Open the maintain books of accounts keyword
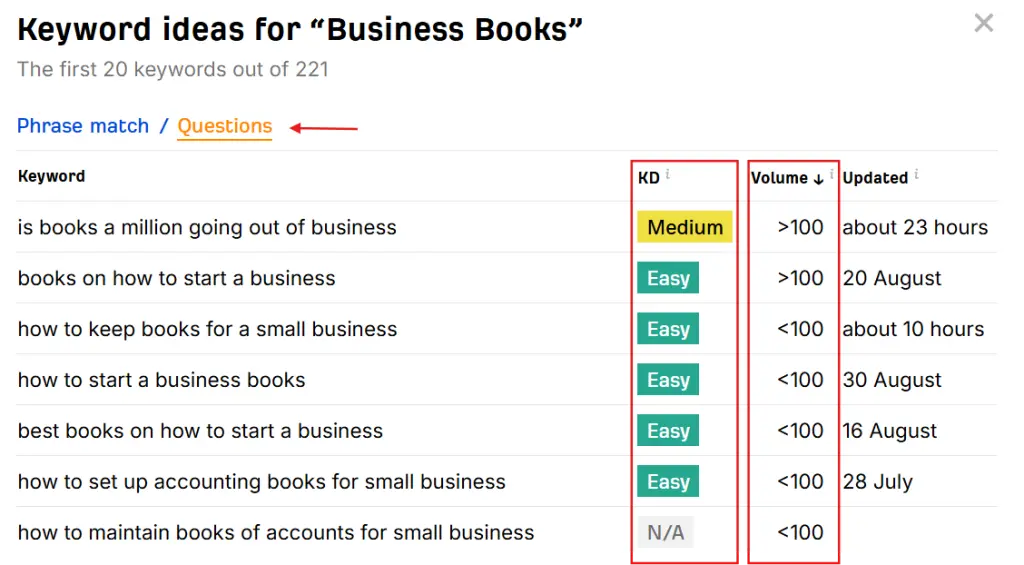This screenshot has width=1024, height=565. (x=276, y=533)
